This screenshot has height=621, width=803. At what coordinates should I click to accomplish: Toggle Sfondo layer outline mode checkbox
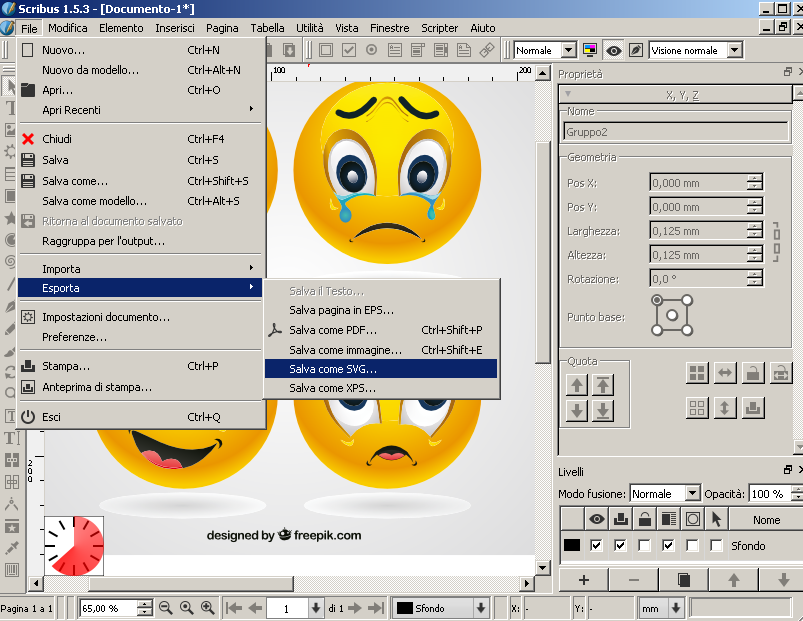pyautogui.click(x=692, y=546)
